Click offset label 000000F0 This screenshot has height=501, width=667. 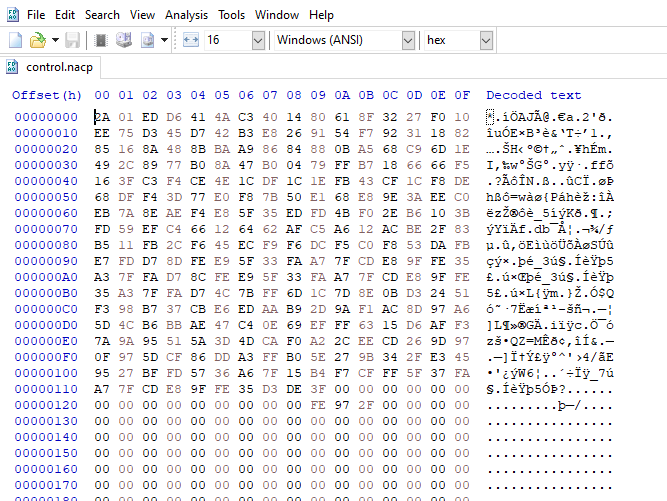[x=46, y=357]
